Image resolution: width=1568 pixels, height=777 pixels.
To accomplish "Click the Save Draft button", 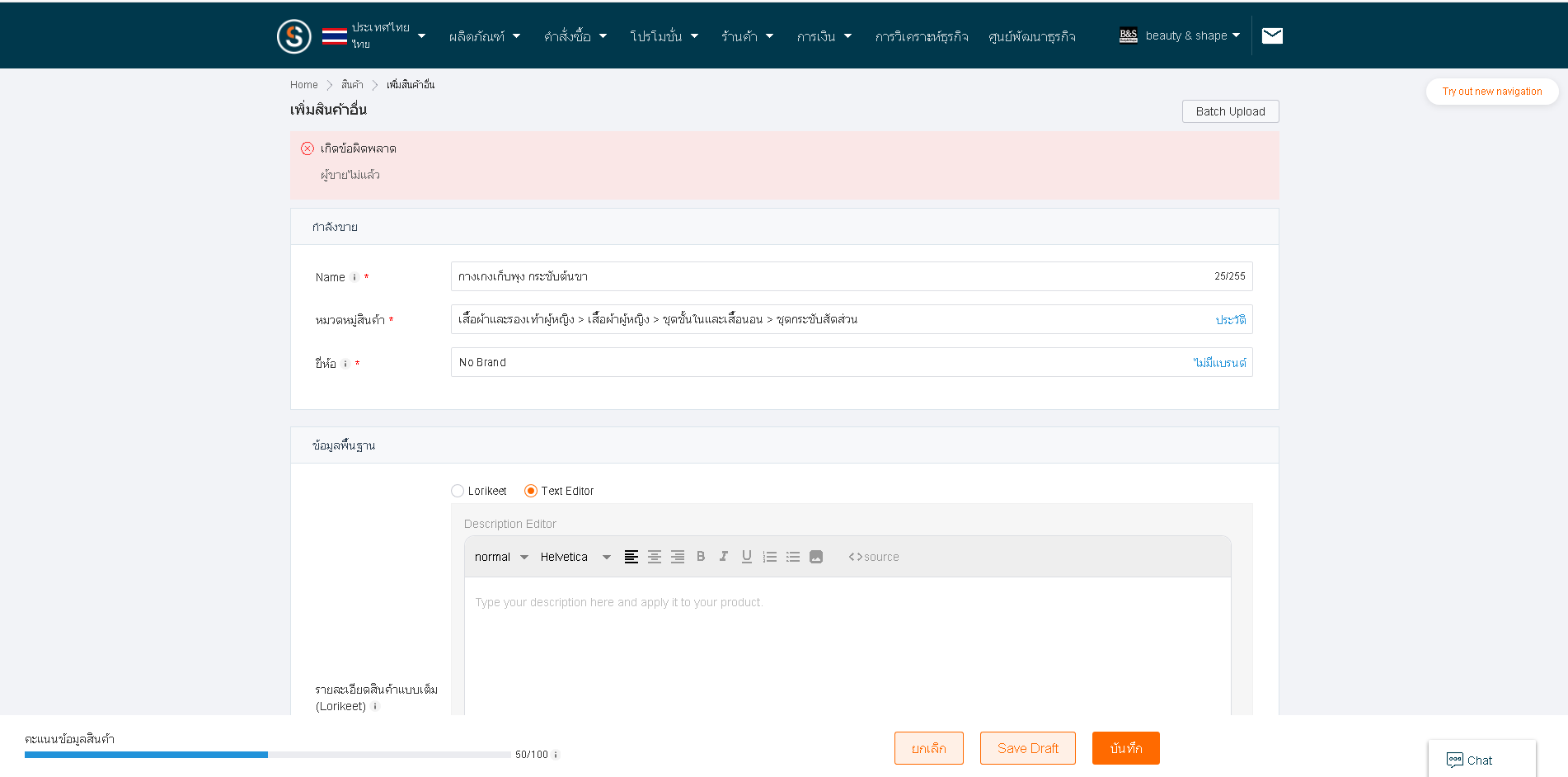I will (x=1028, y=748).
